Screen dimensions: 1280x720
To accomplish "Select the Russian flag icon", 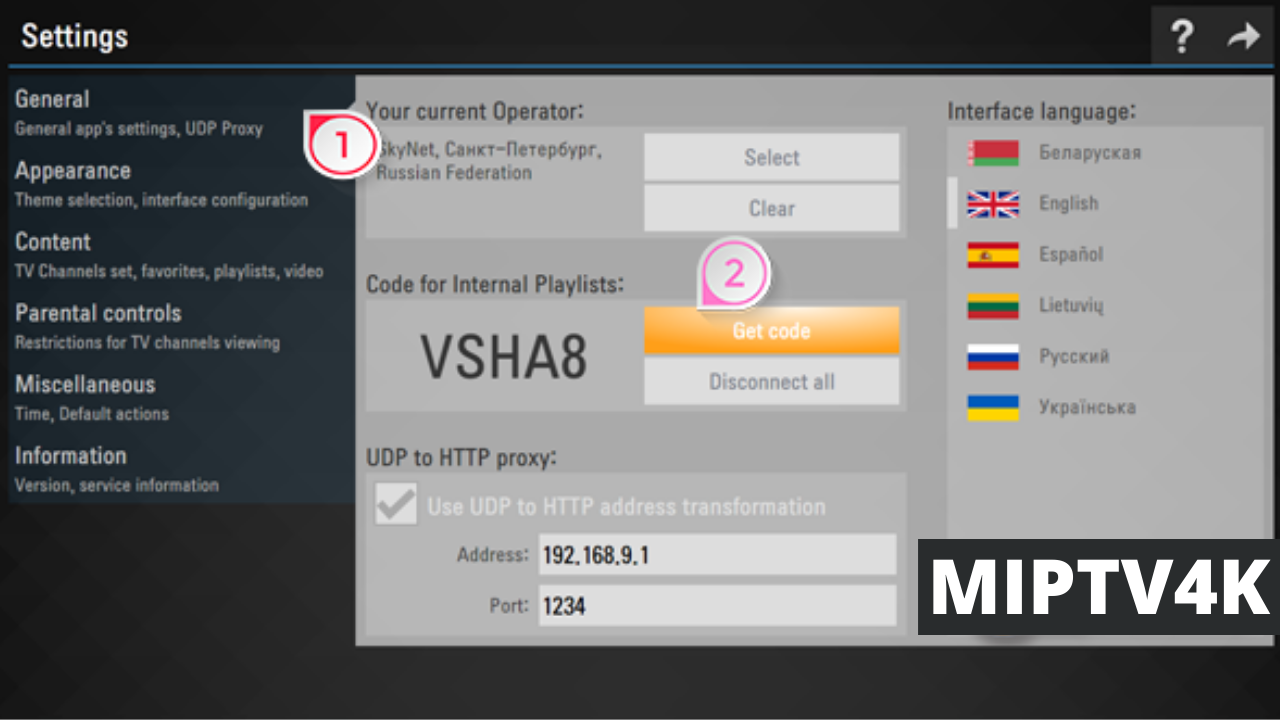I will tap(993, 357).
